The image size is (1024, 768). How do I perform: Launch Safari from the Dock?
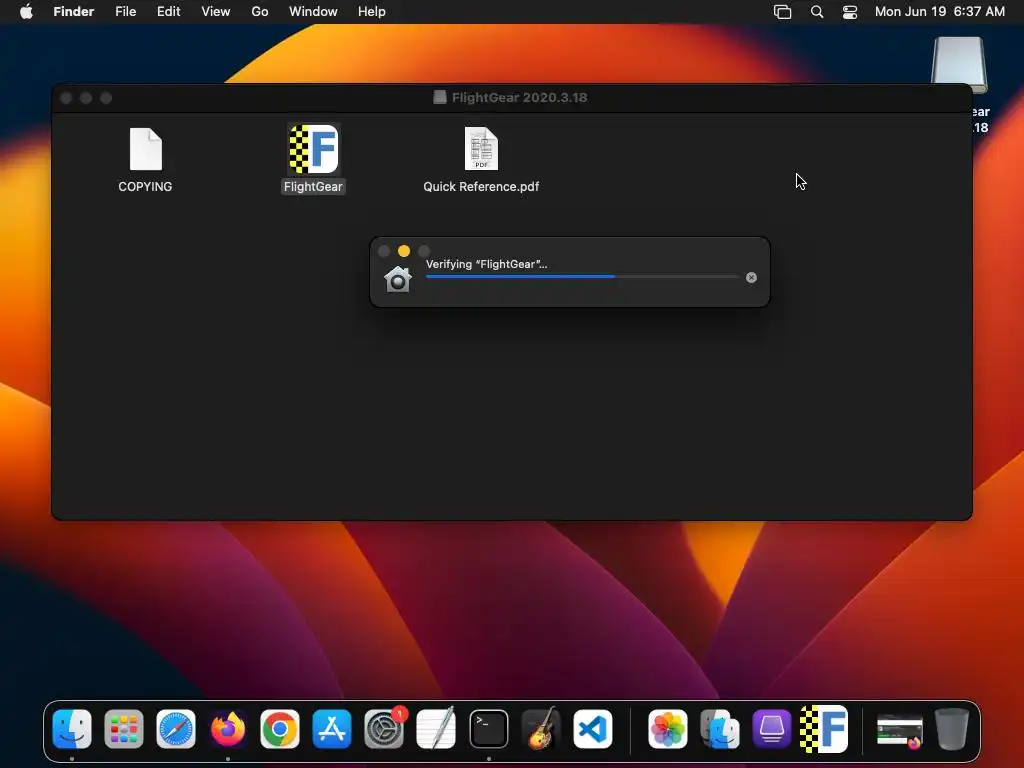(x=176, y=729)
